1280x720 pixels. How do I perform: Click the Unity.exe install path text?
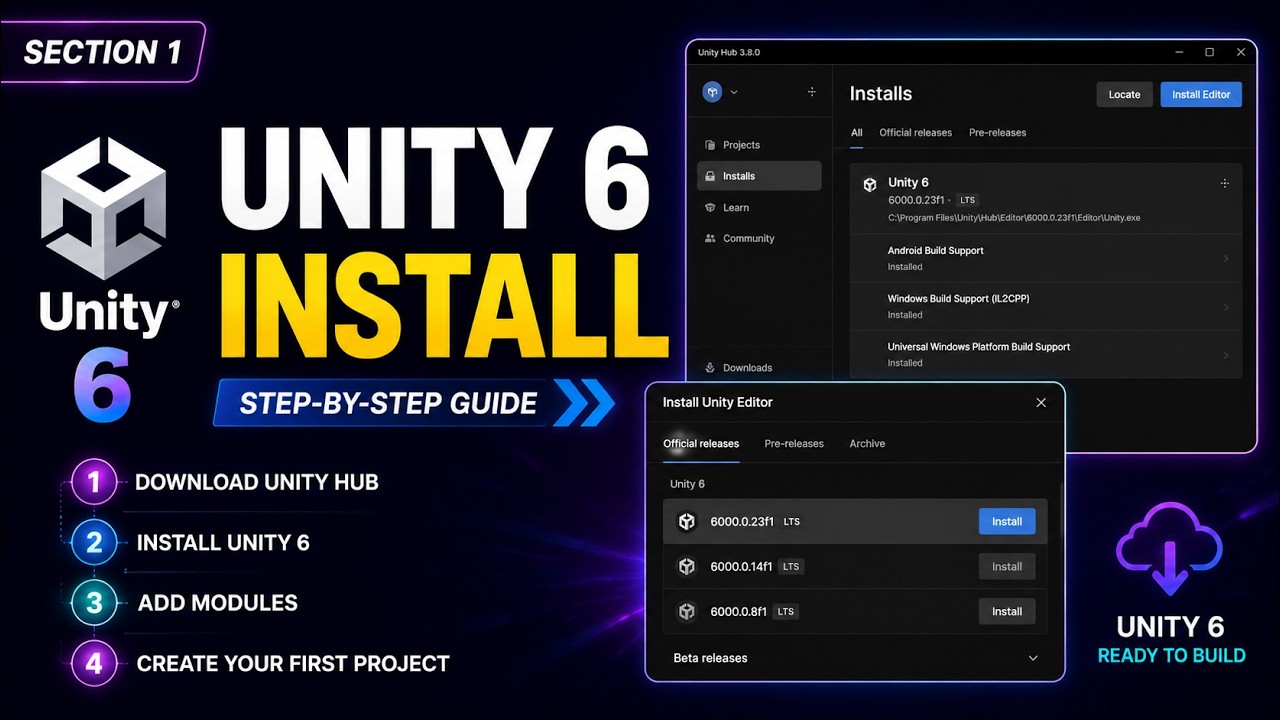(x=1014, y=217)
